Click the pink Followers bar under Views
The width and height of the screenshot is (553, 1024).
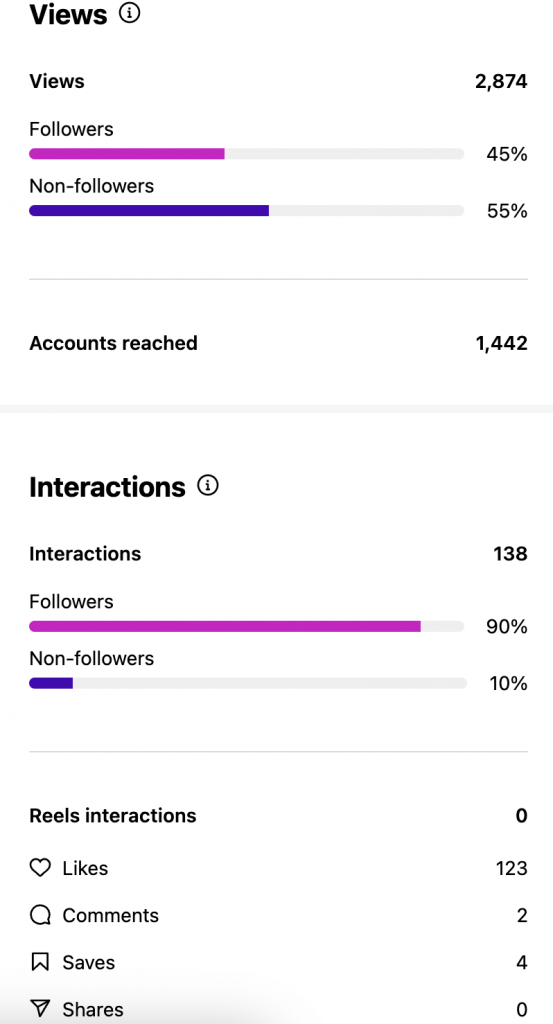tap(127, 154)
